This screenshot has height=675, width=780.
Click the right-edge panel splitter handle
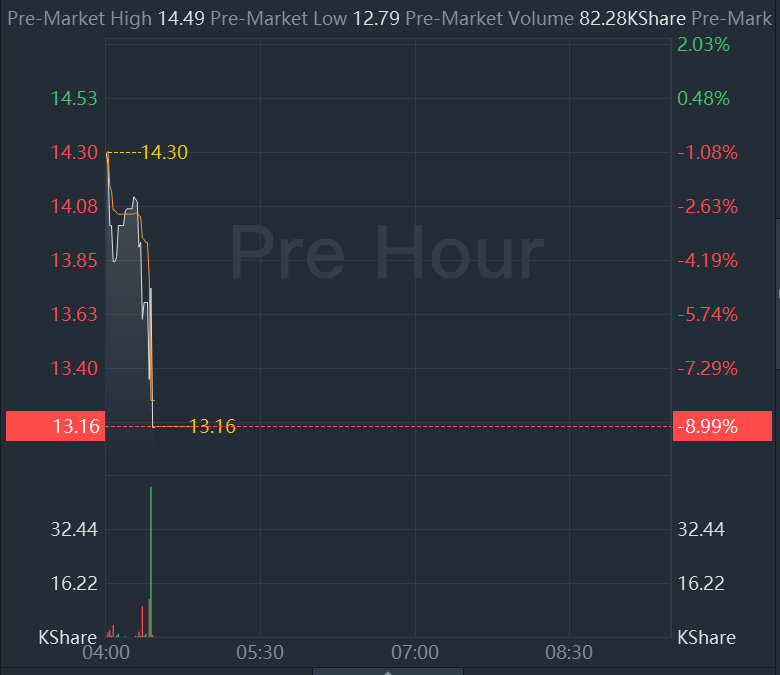[778, 293]
